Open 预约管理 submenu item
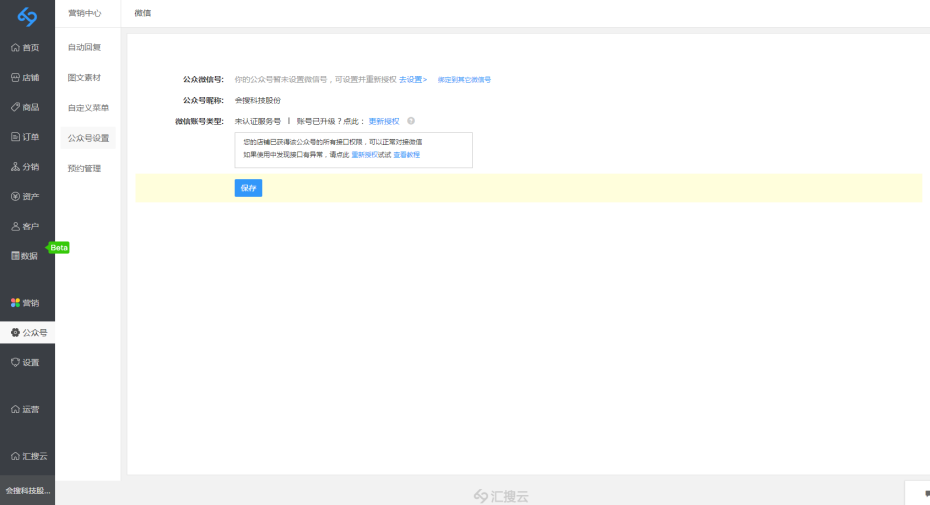 tap(84, 169)
